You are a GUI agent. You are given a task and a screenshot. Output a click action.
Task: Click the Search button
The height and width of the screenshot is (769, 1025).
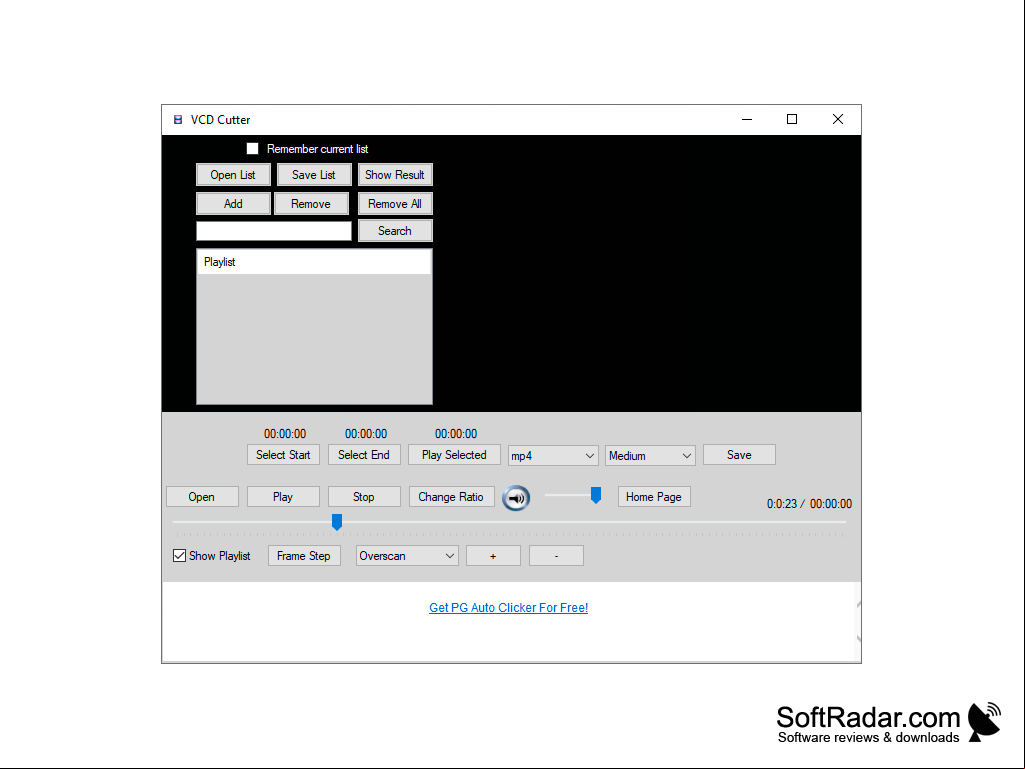[x=395, y=231]
